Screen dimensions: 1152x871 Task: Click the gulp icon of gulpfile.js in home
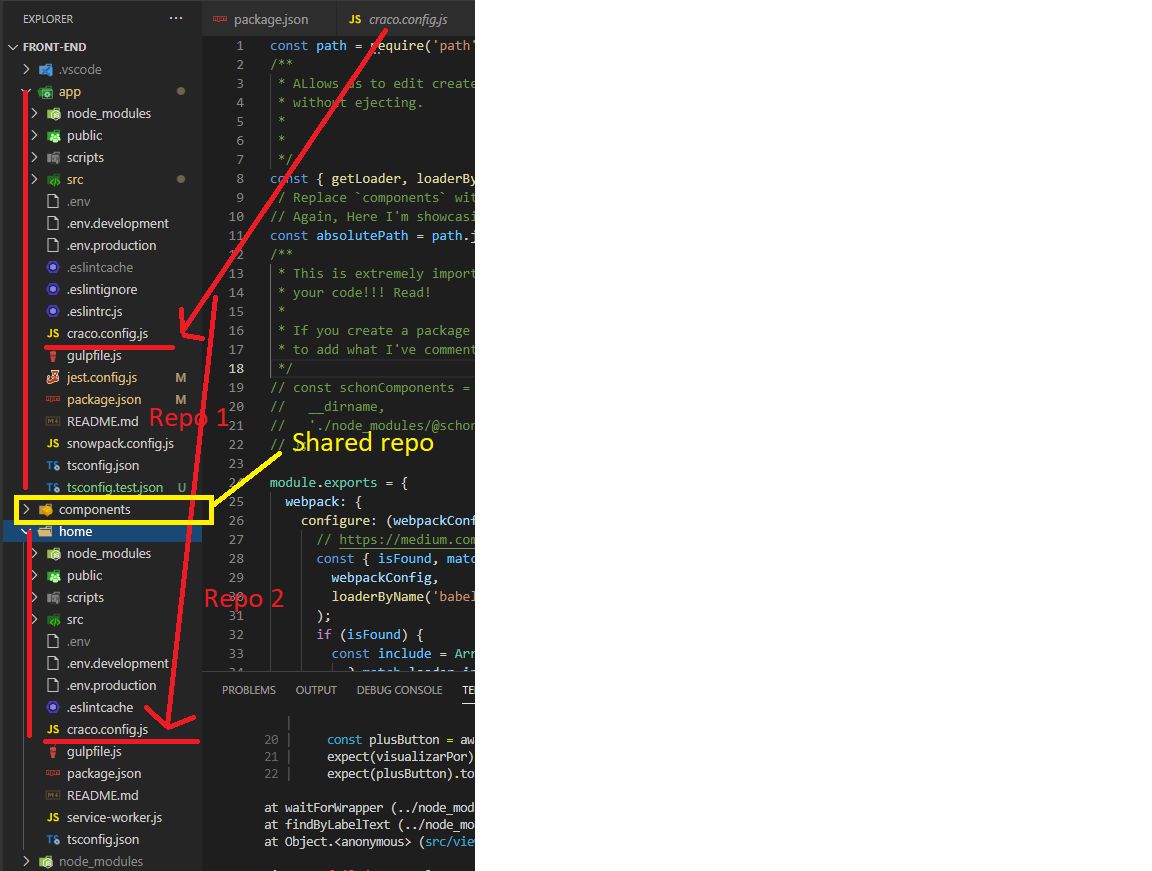click(x=53, y=751)
